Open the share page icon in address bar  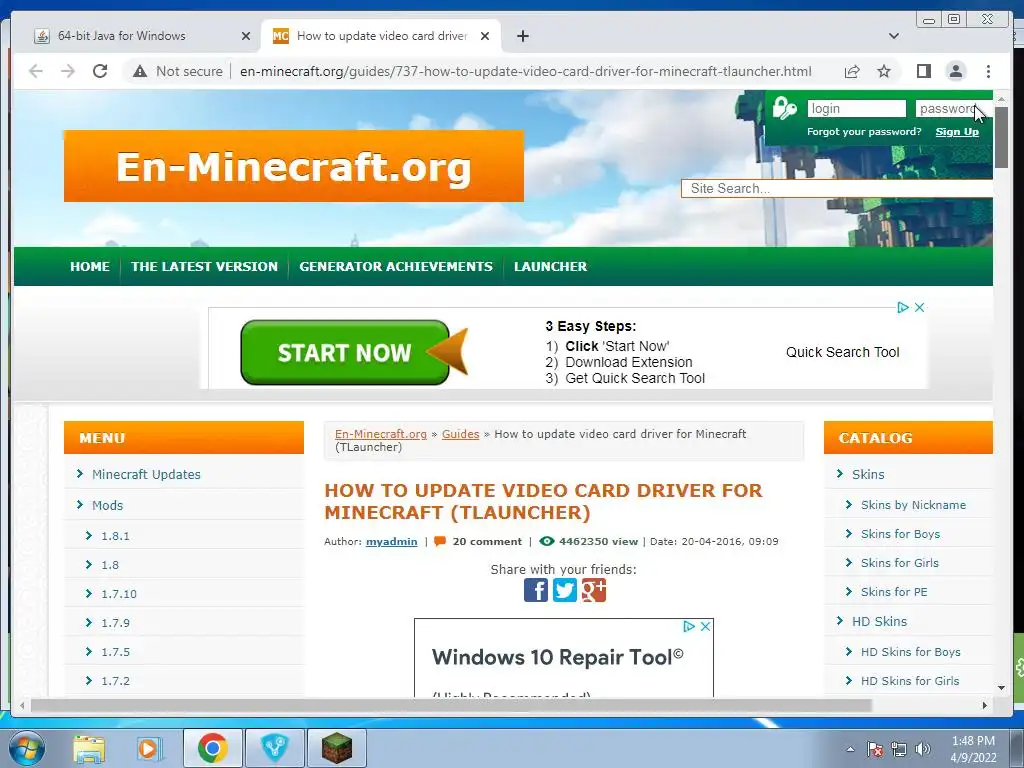(x=852, y=71)
